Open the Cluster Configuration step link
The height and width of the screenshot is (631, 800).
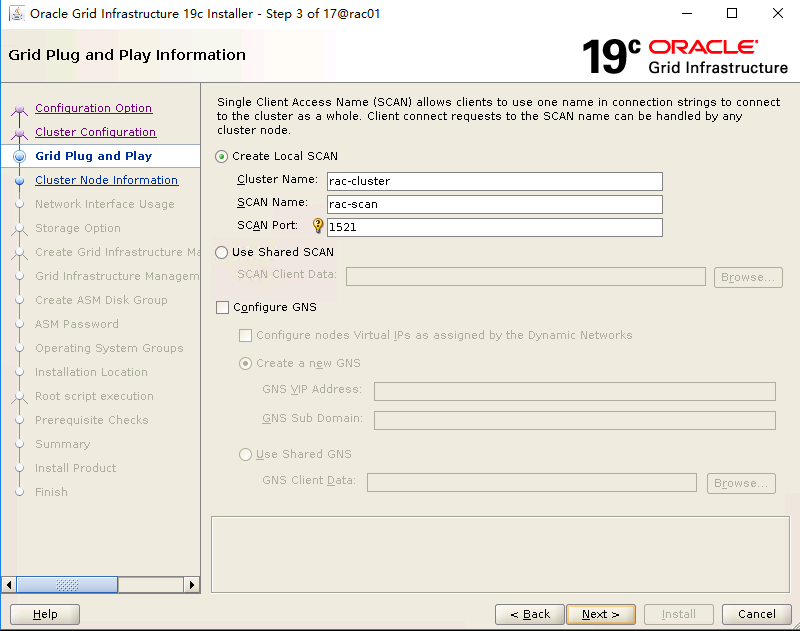click(95, 132)
